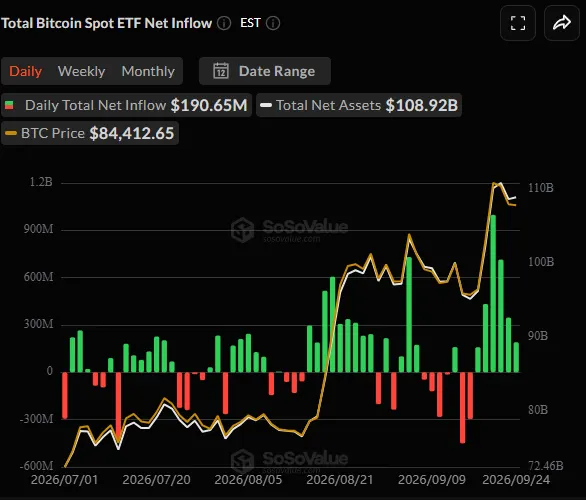Viewport: 586px width, 500px height.
Task: Click the deepest red outflow bar in September
Action: tap(462, 408)
